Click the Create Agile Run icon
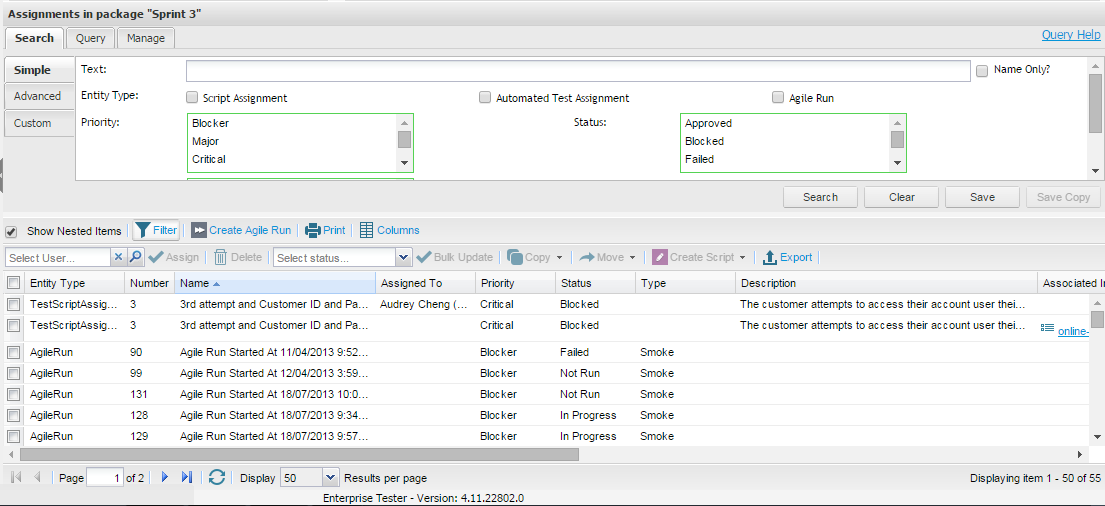Image resolution: width=1105 pixels, height=506 pixels. tap(198, 230)
